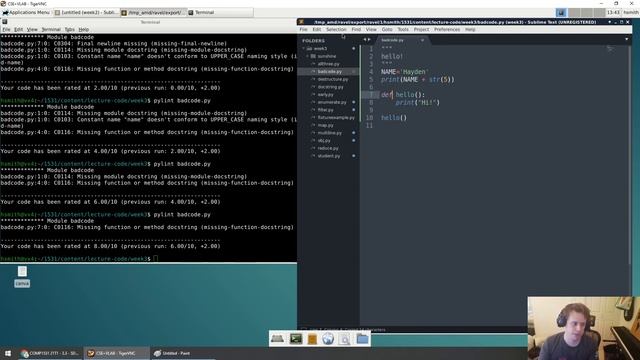Open Sublime Text's Selection menu
Viewport: 640px width, 360px height.
[336, 29]
